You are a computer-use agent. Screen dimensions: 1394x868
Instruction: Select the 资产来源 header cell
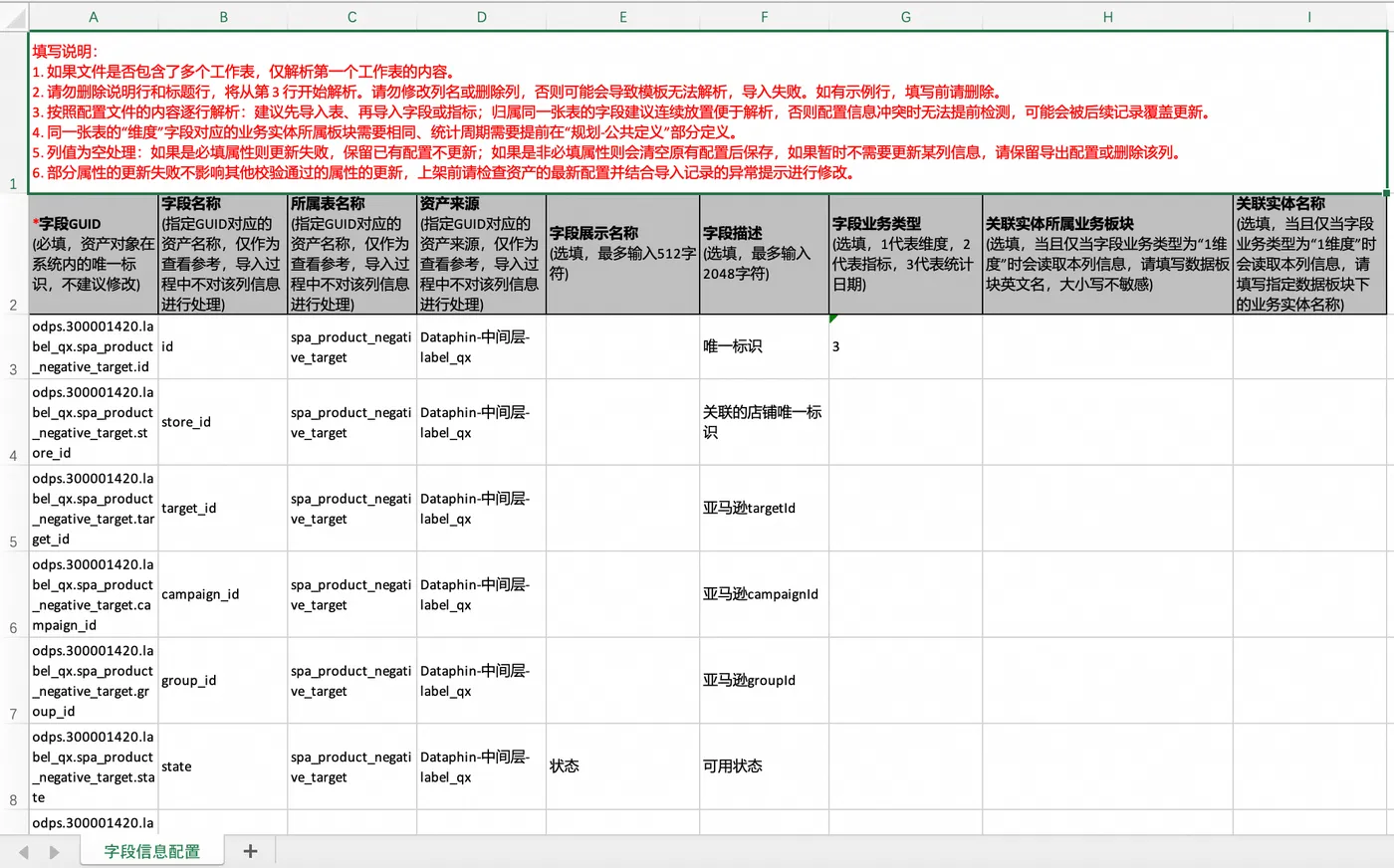pos(482,255)
